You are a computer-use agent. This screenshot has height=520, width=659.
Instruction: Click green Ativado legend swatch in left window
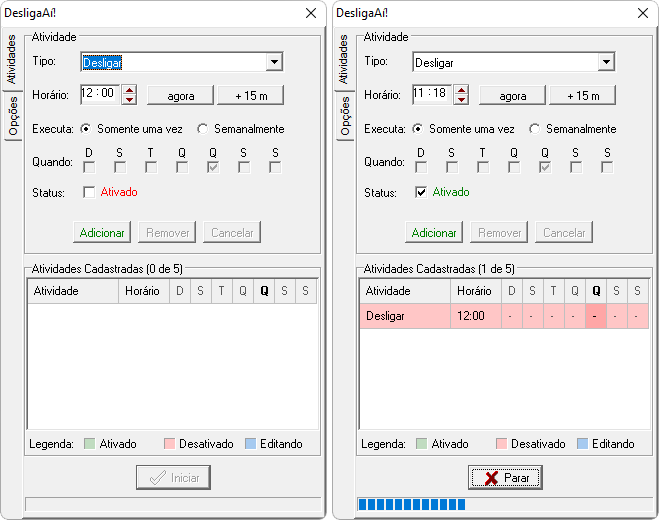pos(90,443)
